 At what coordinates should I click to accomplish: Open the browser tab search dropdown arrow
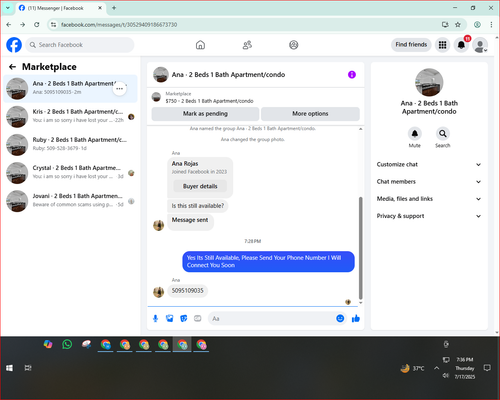(x=8, y=8)
